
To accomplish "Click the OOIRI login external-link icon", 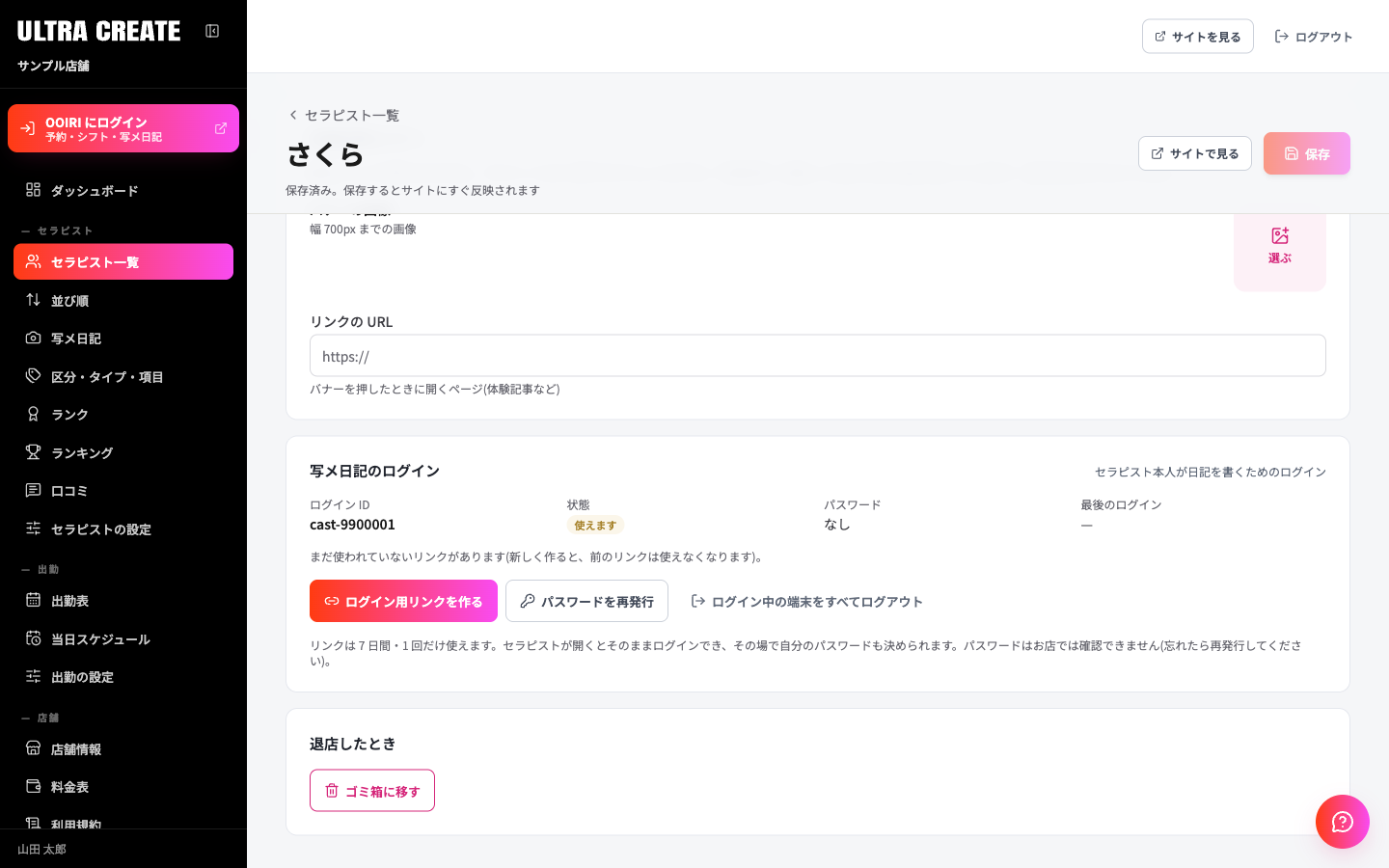I will (x=221, y=128).
